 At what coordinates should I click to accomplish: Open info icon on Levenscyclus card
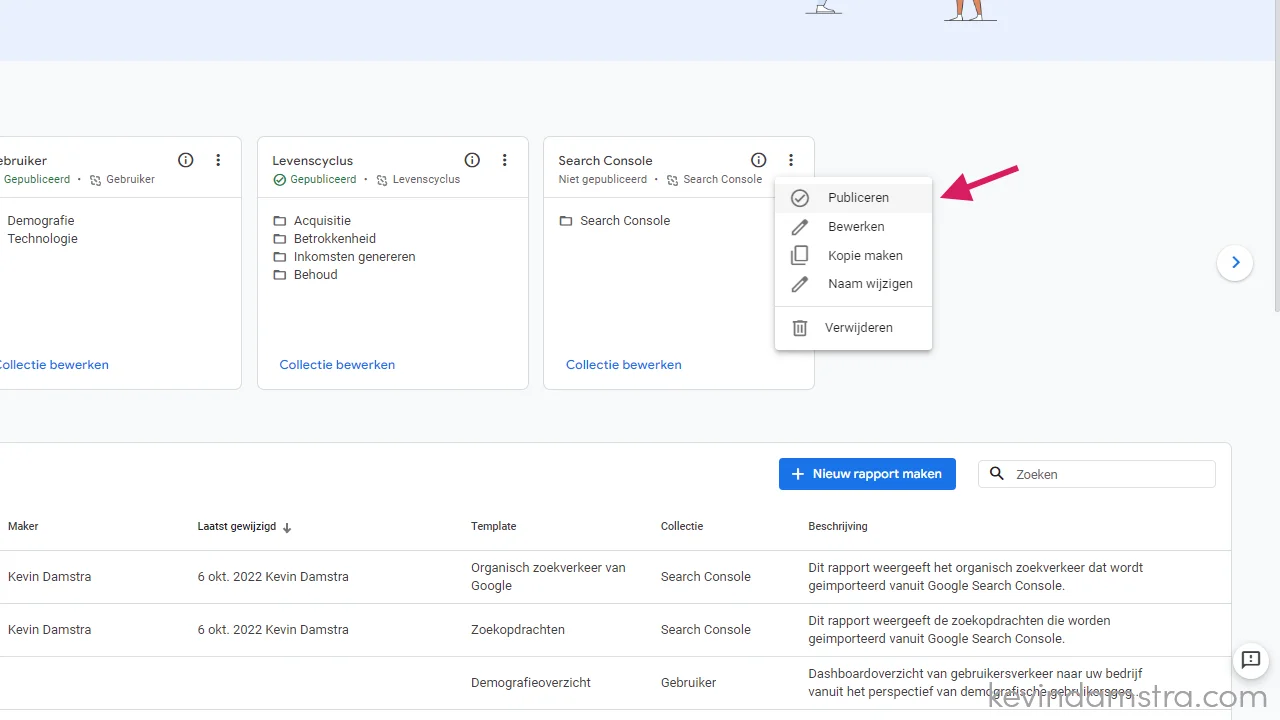click(472, 160)
